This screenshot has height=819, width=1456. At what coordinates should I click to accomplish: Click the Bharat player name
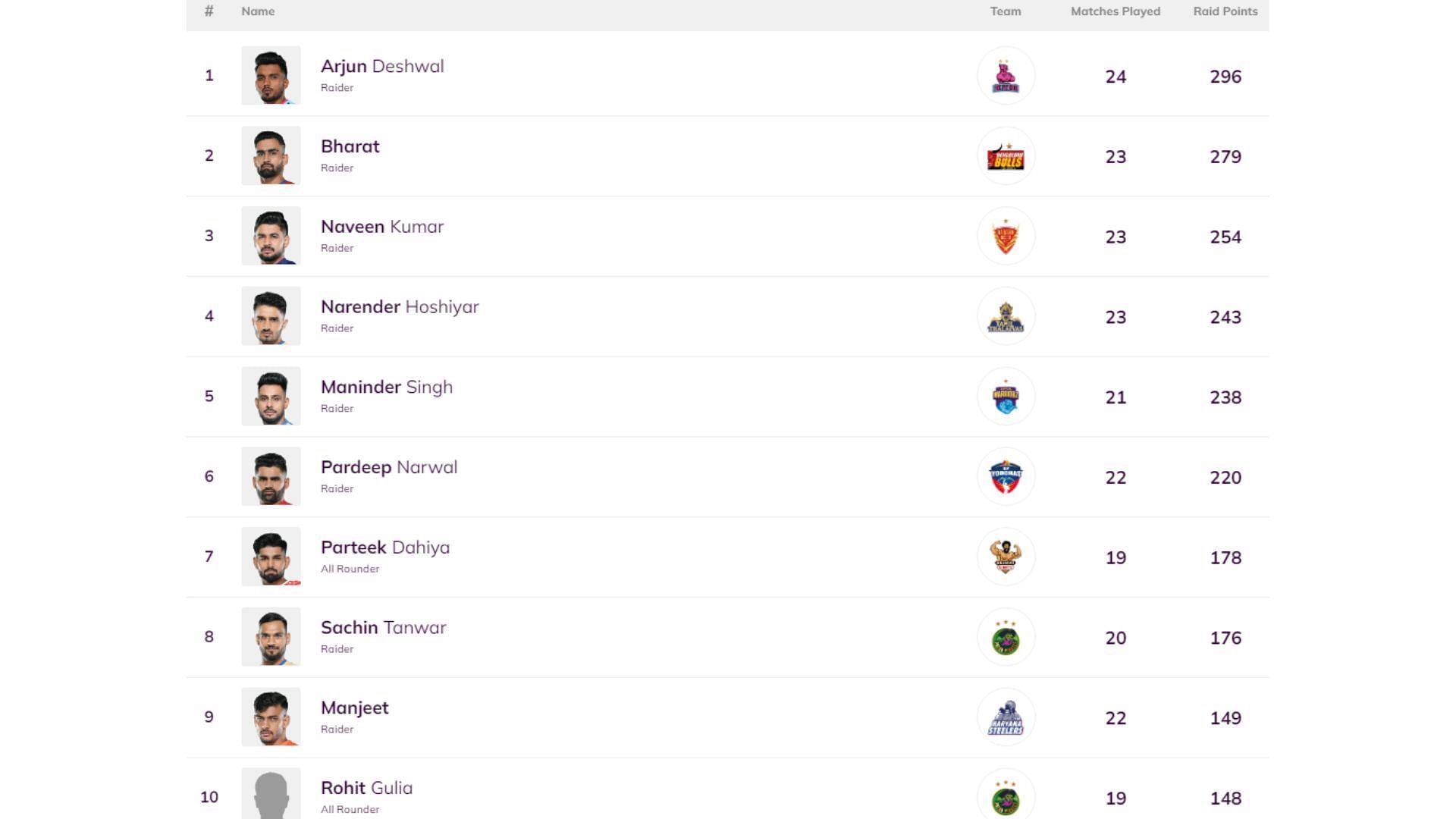pos(350,146)
